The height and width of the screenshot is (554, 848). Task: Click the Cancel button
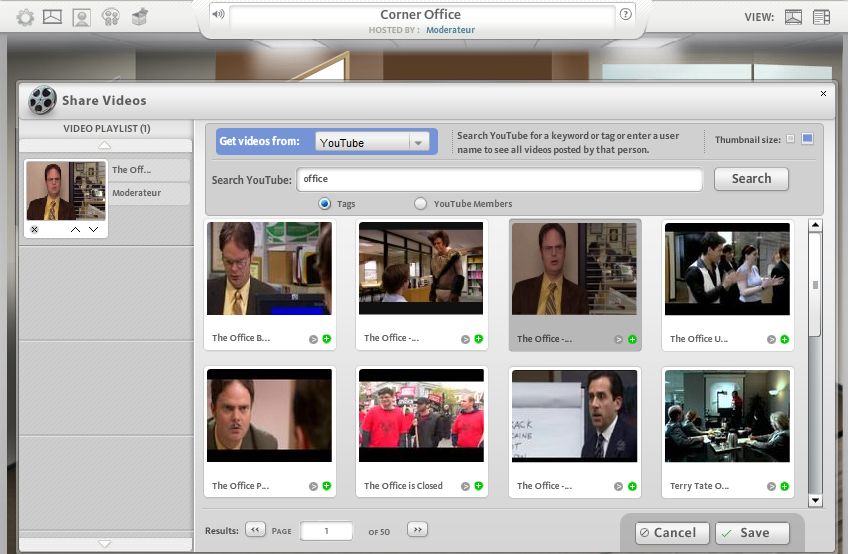click(x=672, y=533)
